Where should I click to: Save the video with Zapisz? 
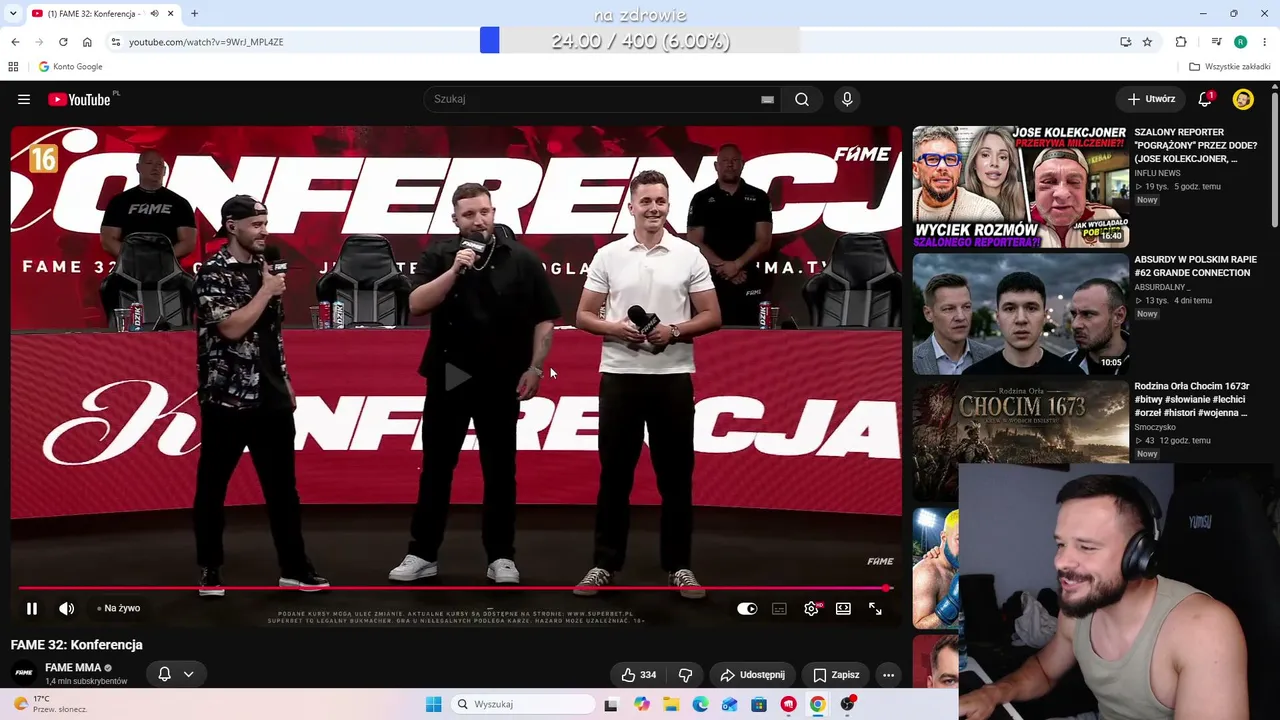tap(836, 675)
